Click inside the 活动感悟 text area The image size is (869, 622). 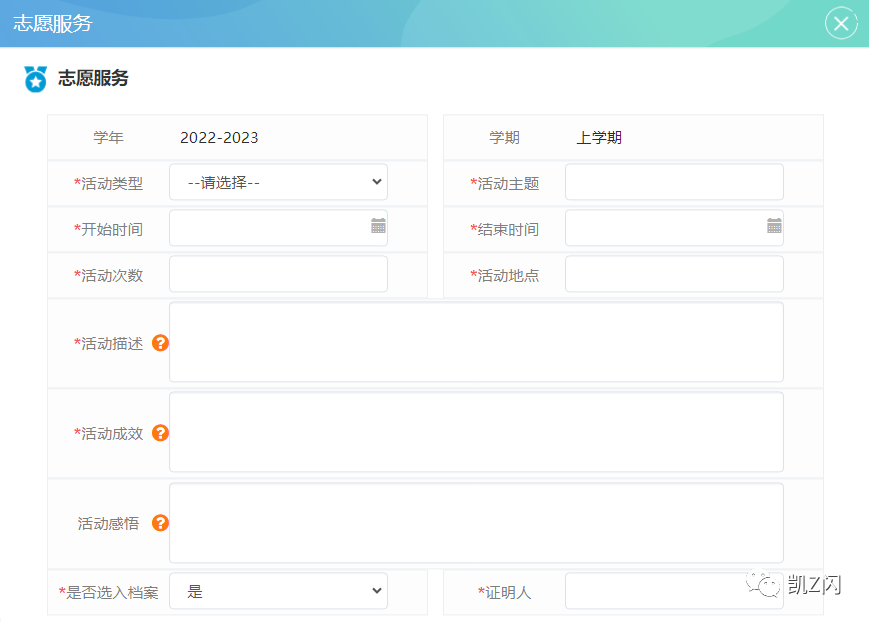pos(476,523)
